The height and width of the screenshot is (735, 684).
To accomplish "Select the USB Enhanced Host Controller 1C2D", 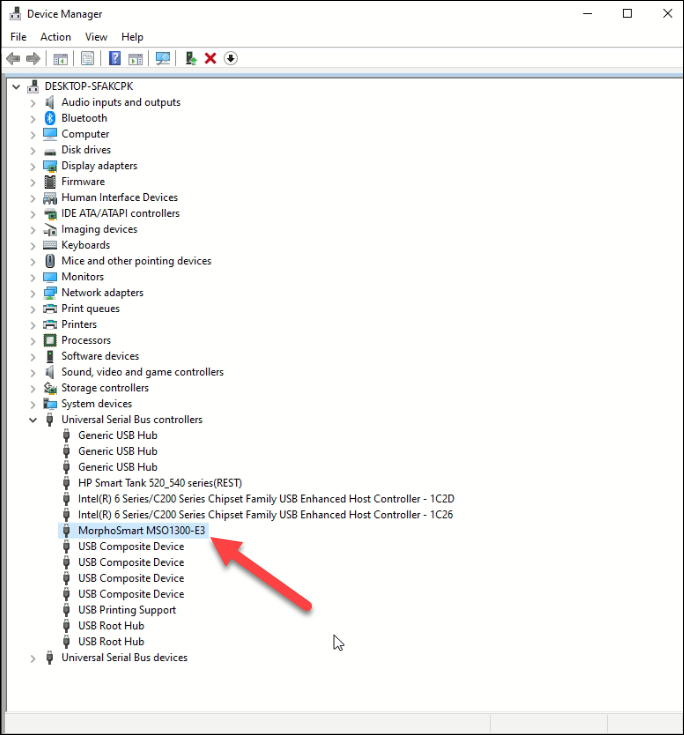I will 266,499.
